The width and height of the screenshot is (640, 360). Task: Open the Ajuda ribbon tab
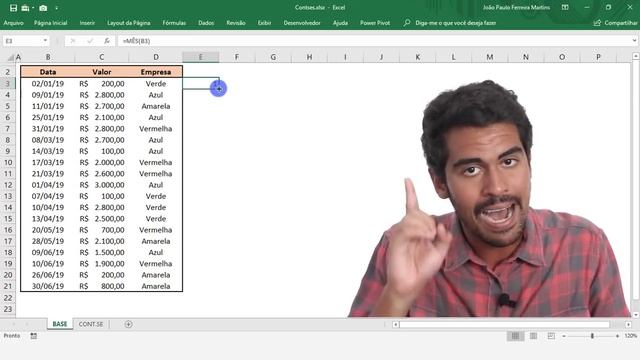pos(340,23)
